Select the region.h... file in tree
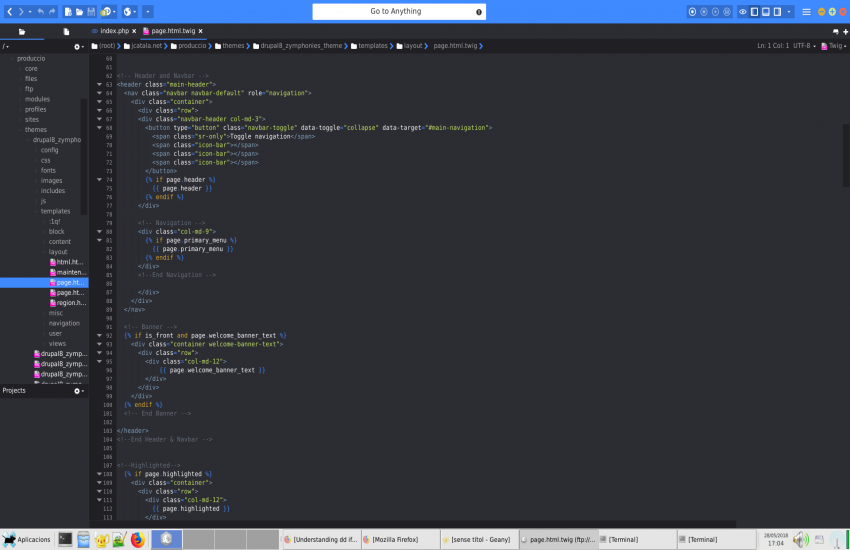850x550 pixels. click(68, 303)
